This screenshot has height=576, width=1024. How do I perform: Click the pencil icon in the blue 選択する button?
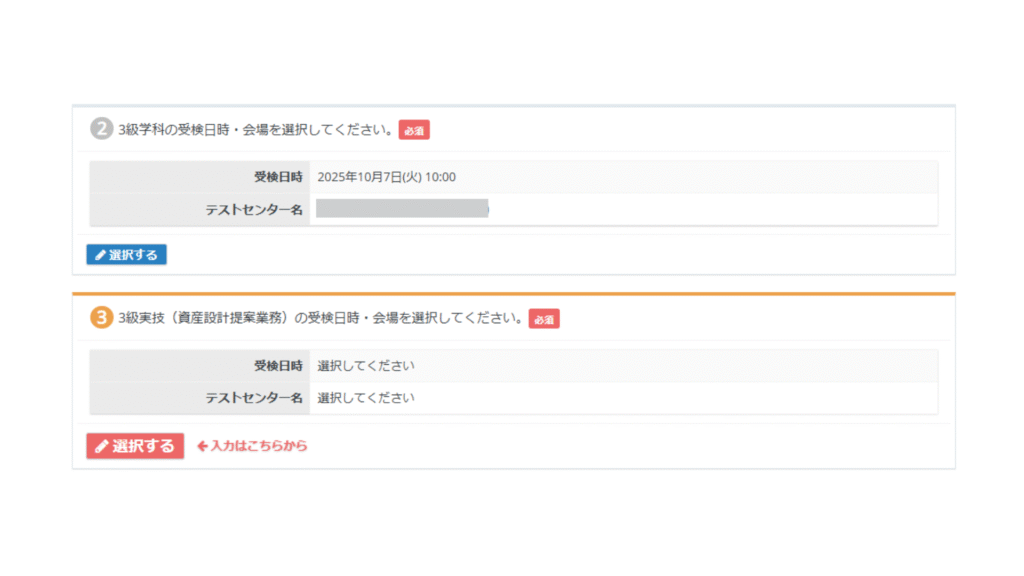[x=100, y=255]
